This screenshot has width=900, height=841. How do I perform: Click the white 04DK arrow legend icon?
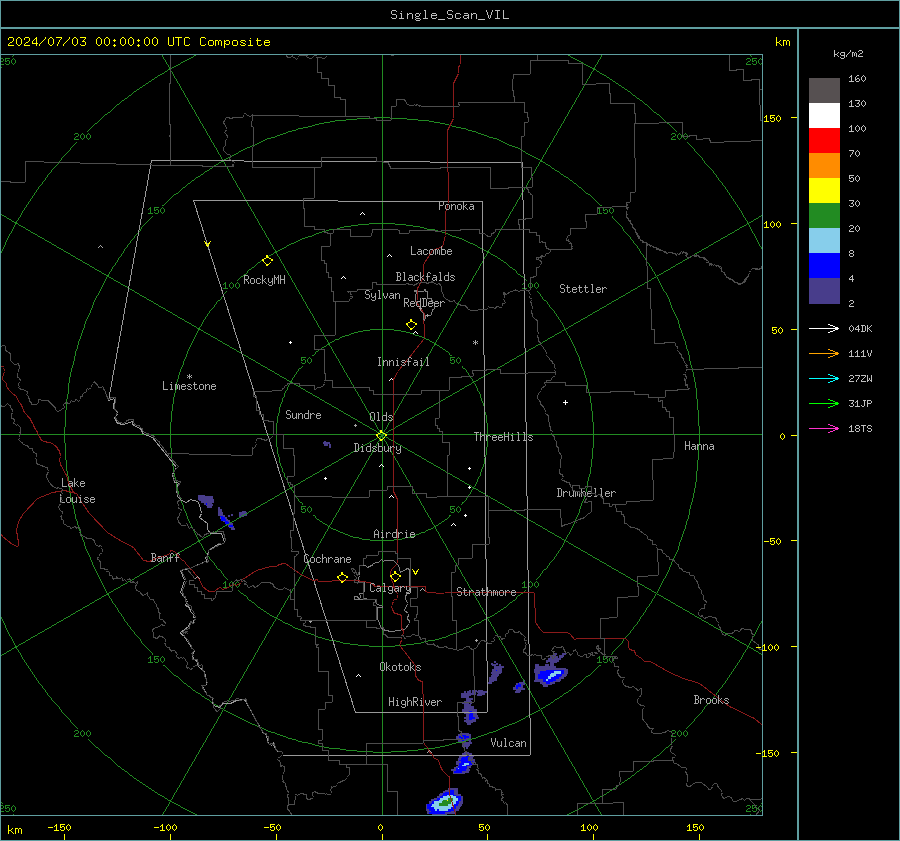(824, 328)
